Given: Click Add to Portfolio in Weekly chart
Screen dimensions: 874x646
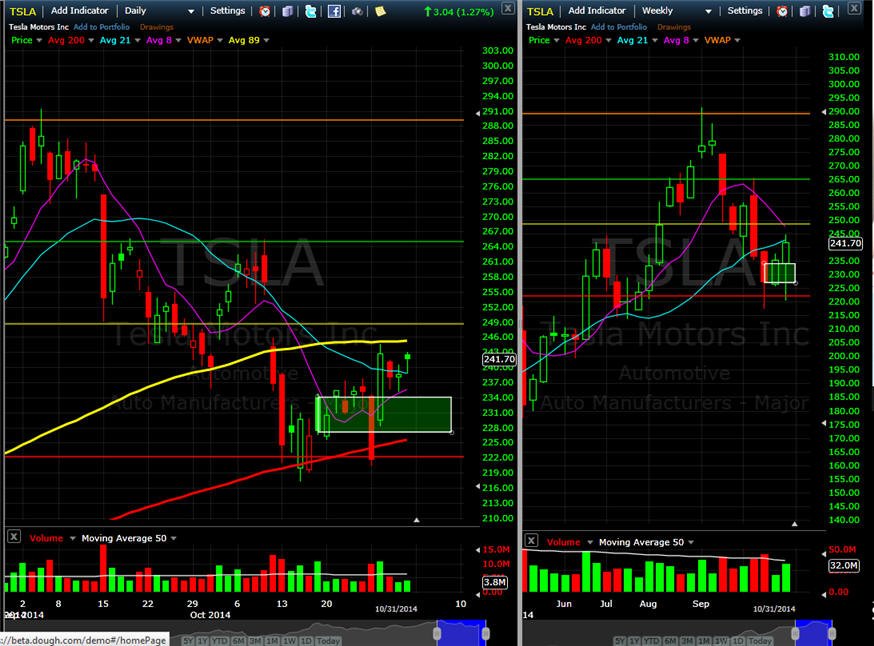Looking at the screenshot, I should [x=619, y=27].
